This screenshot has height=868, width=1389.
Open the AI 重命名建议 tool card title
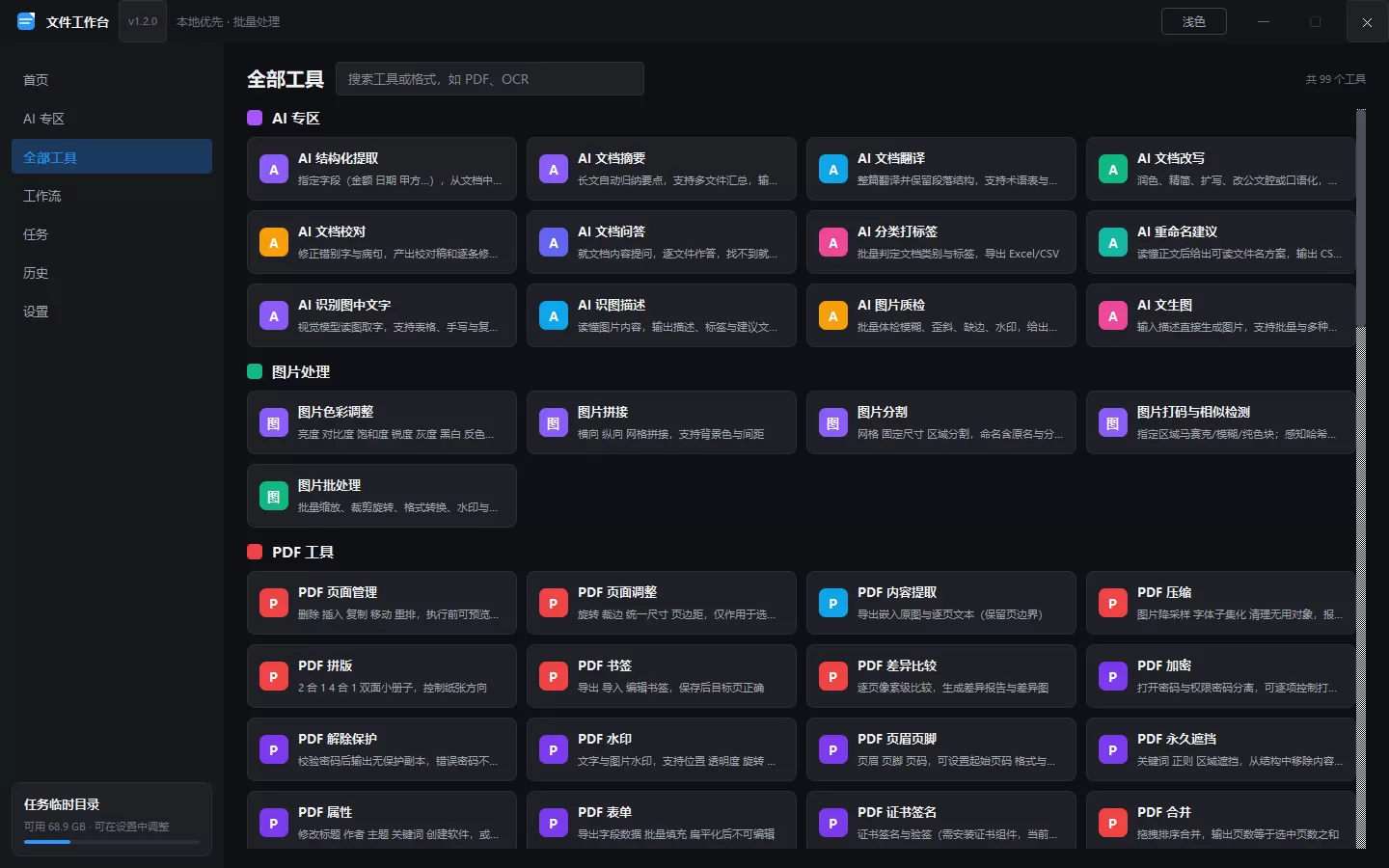pyautogui.click(x=1177, y=231)
